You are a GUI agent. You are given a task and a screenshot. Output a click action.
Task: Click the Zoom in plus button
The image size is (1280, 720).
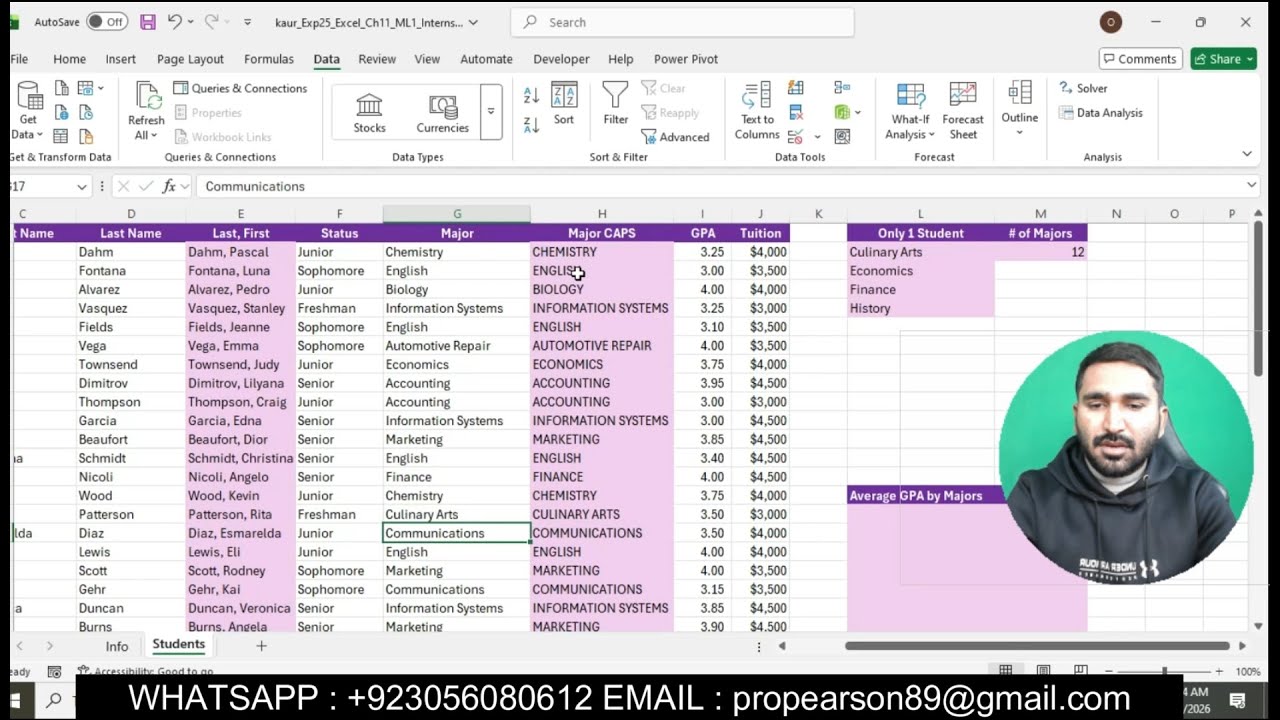click(1218, 671)
